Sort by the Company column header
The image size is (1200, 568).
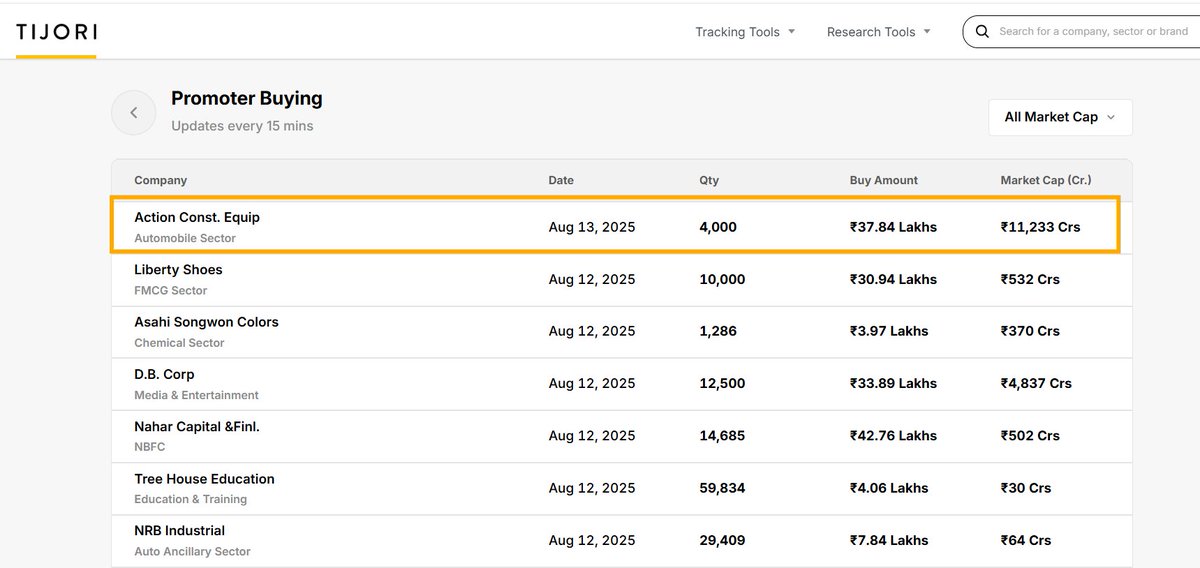(x=160, y=180)
